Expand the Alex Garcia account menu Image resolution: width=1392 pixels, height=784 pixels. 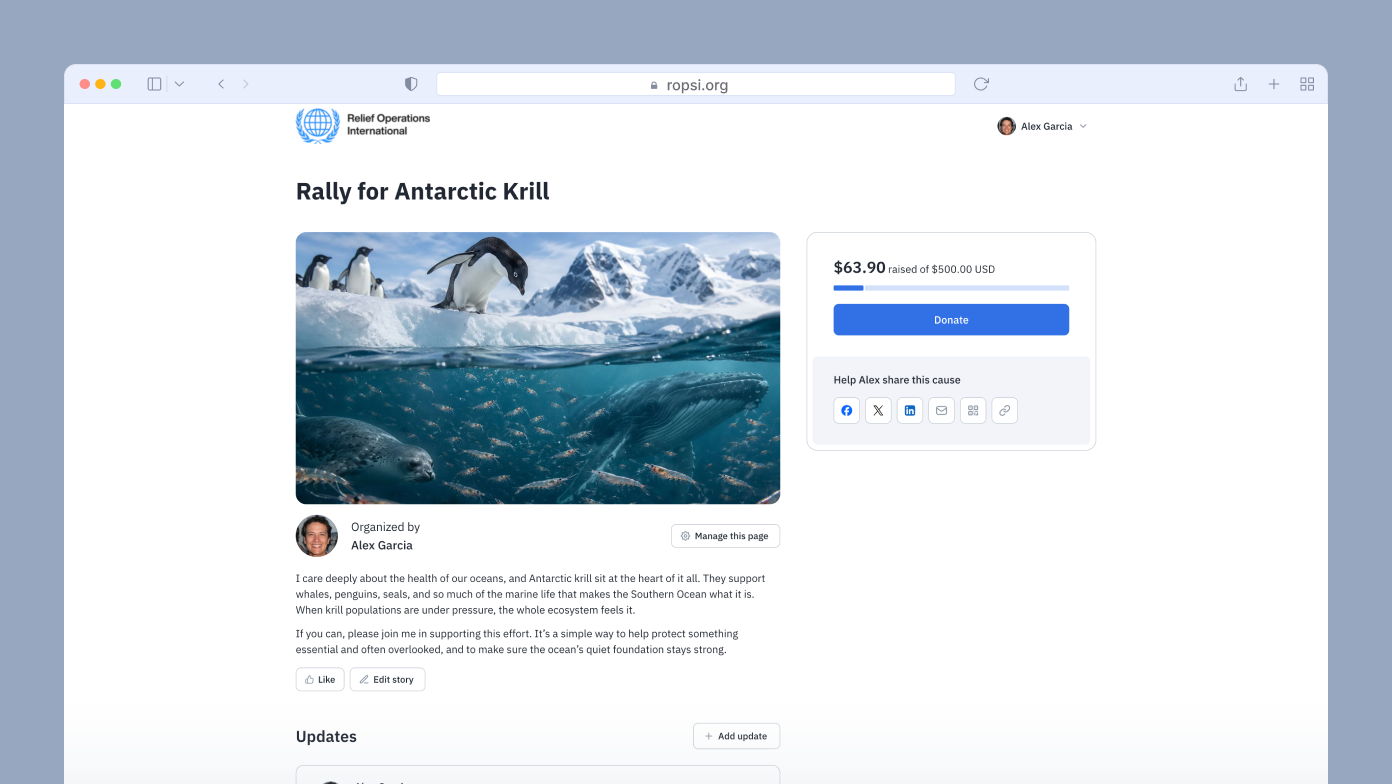[1083, 127]
